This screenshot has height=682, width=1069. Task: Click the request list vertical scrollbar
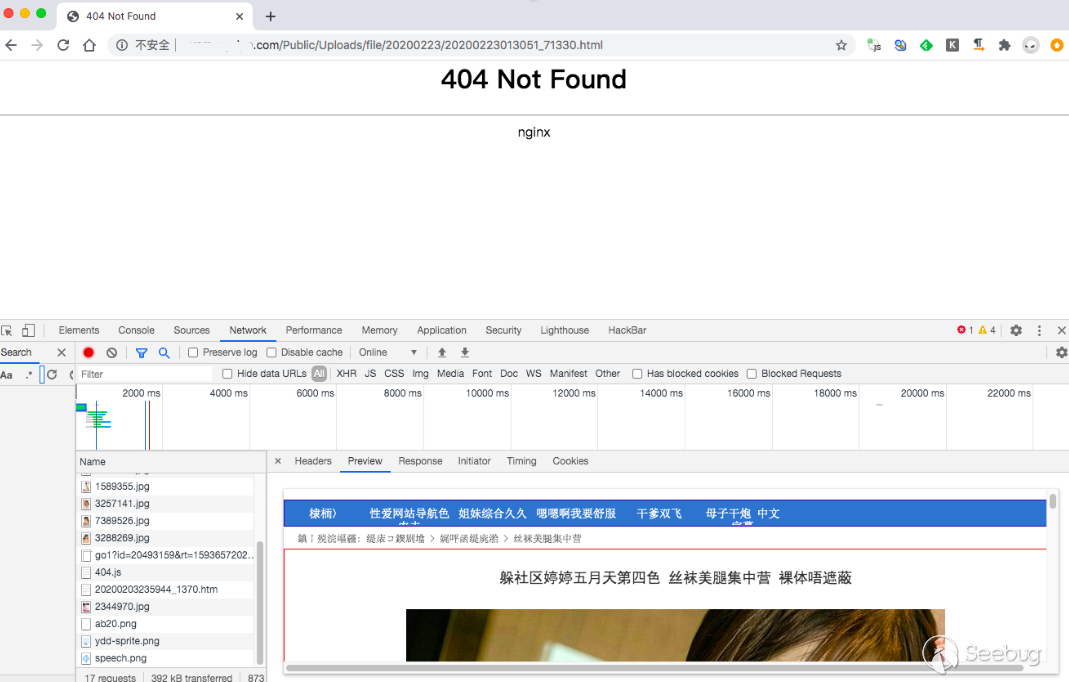pyautogui.click(x=260, y=602)
